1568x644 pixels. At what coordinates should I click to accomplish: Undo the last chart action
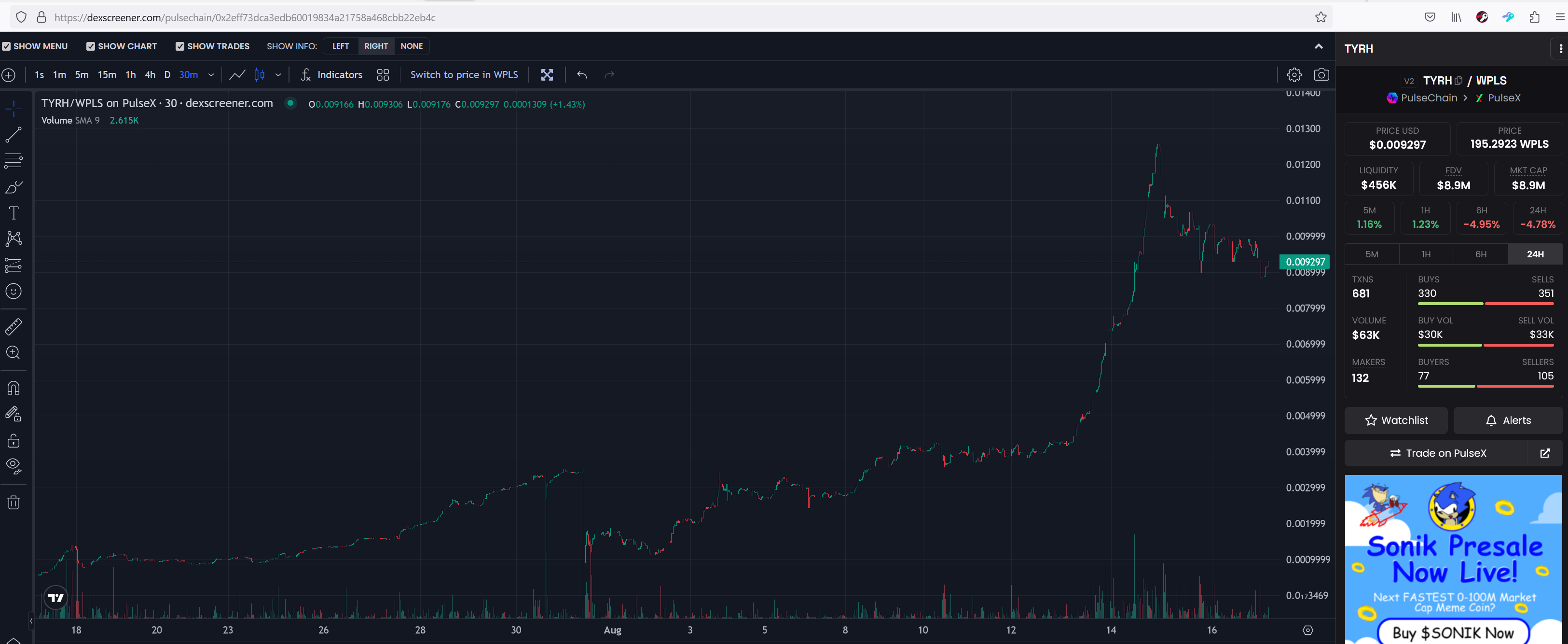click(582, 75)
